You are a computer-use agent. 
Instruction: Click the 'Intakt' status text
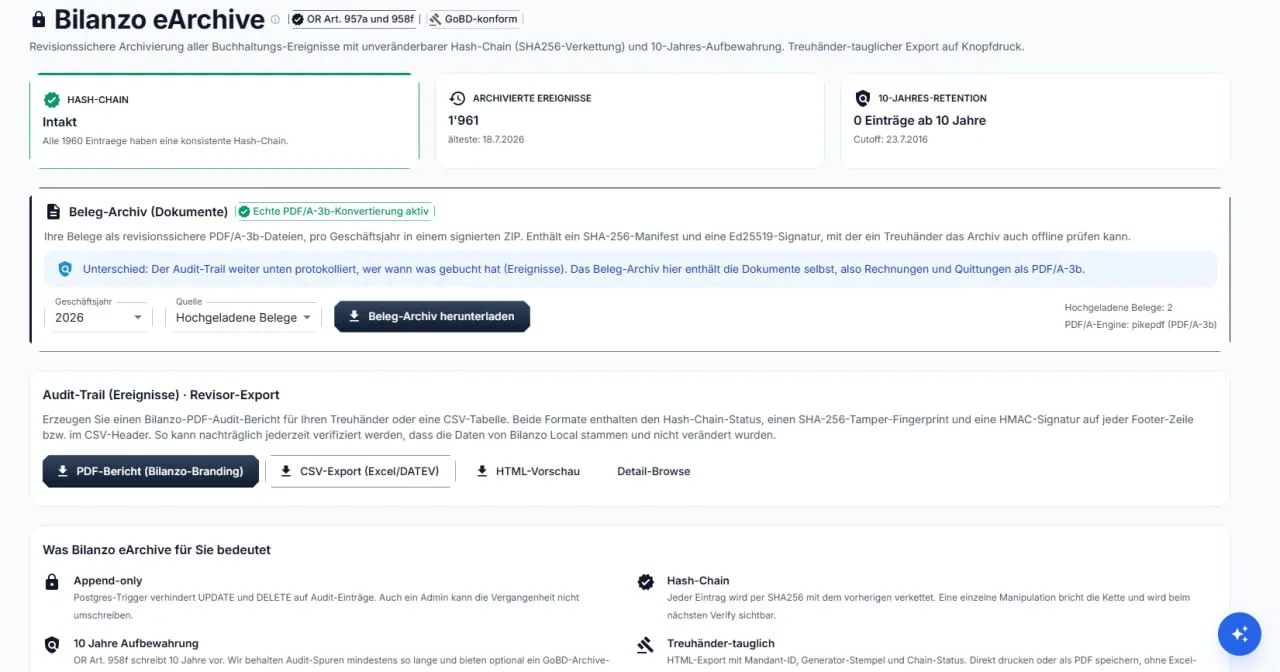pyautogui.click(x=60, y=122)
